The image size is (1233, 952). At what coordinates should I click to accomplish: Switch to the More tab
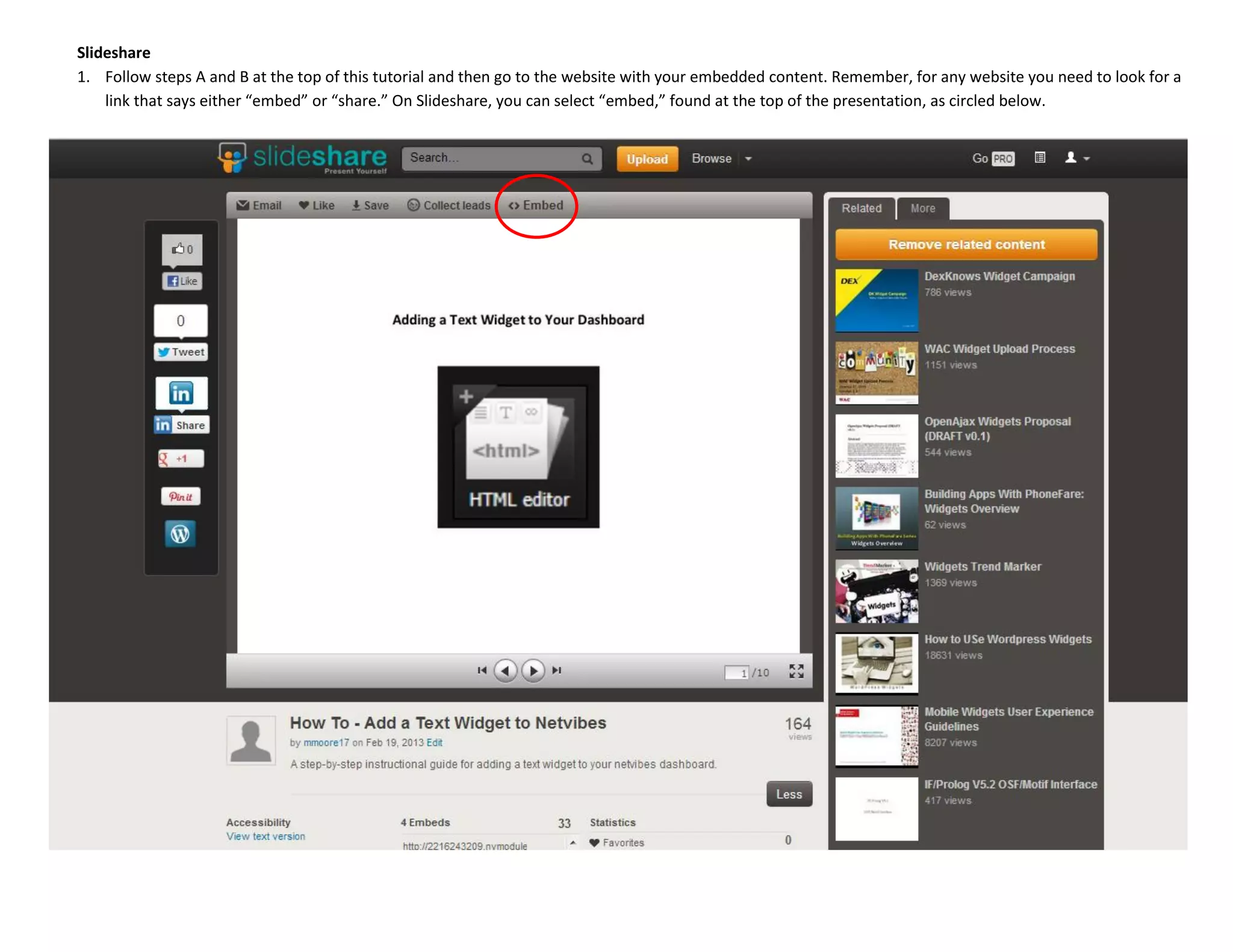923,208
